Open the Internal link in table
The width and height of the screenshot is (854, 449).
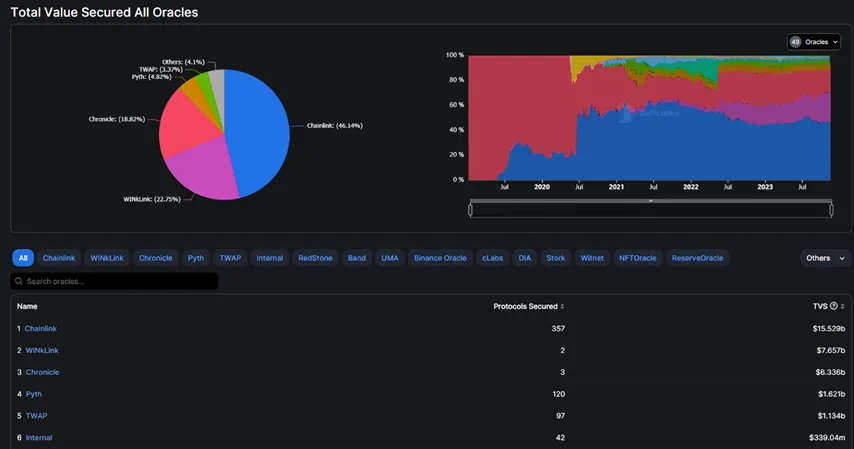[x=39, y=438]
